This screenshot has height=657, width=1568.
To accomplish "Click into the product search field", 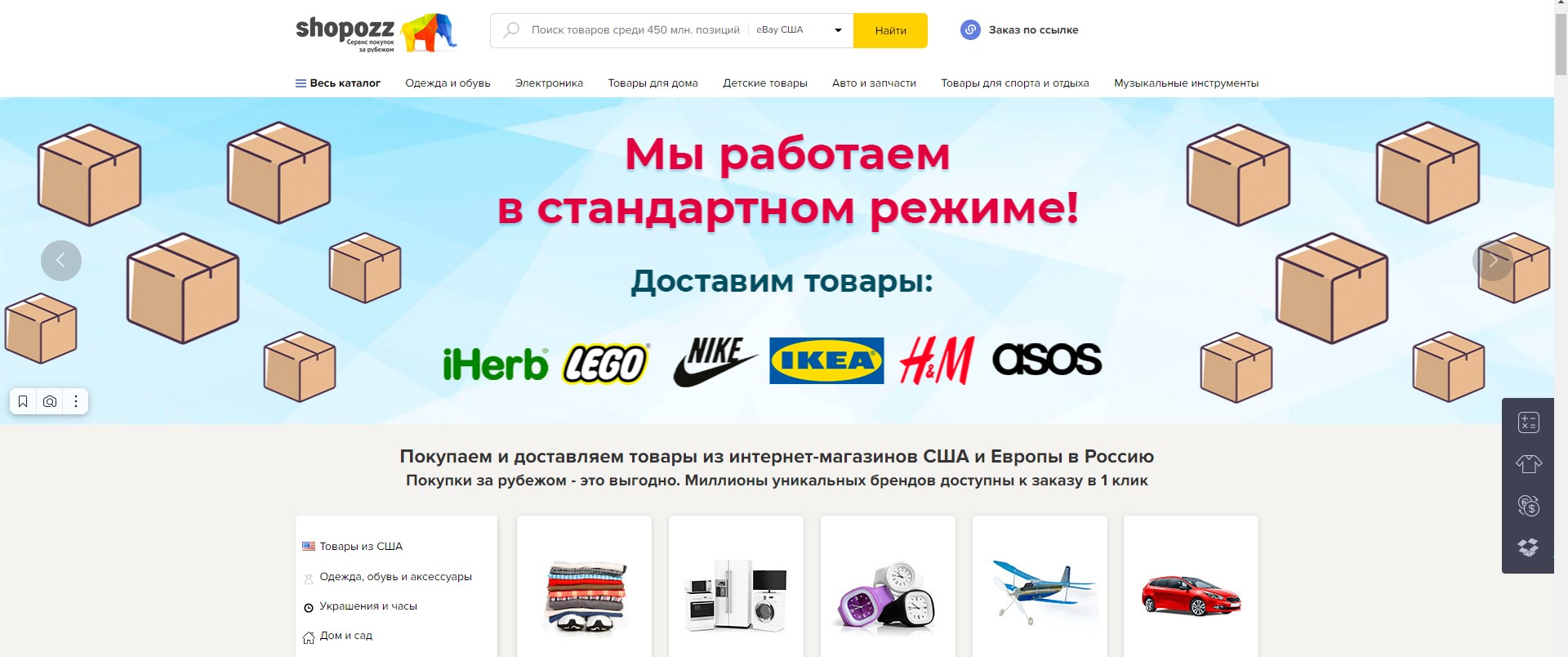I will [635, 30].
